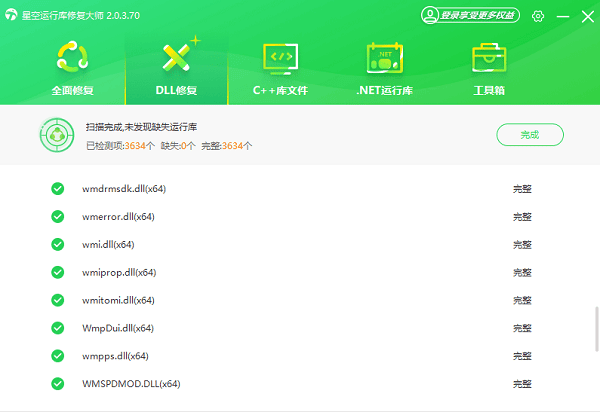Click green check beside WmpDui.dll
The height and width of the screenshot is (412, 600).
[58, 328]
